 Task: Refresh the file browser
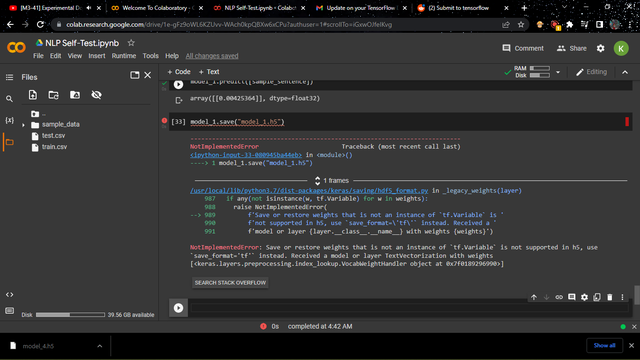pyautogui.click(x=53, y=95)
